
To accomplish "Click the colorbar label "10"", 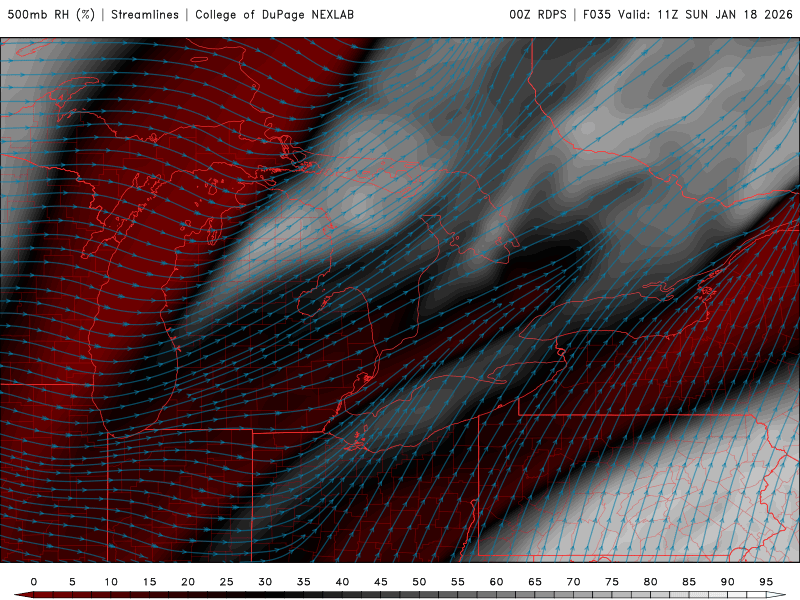I will 111,582.
